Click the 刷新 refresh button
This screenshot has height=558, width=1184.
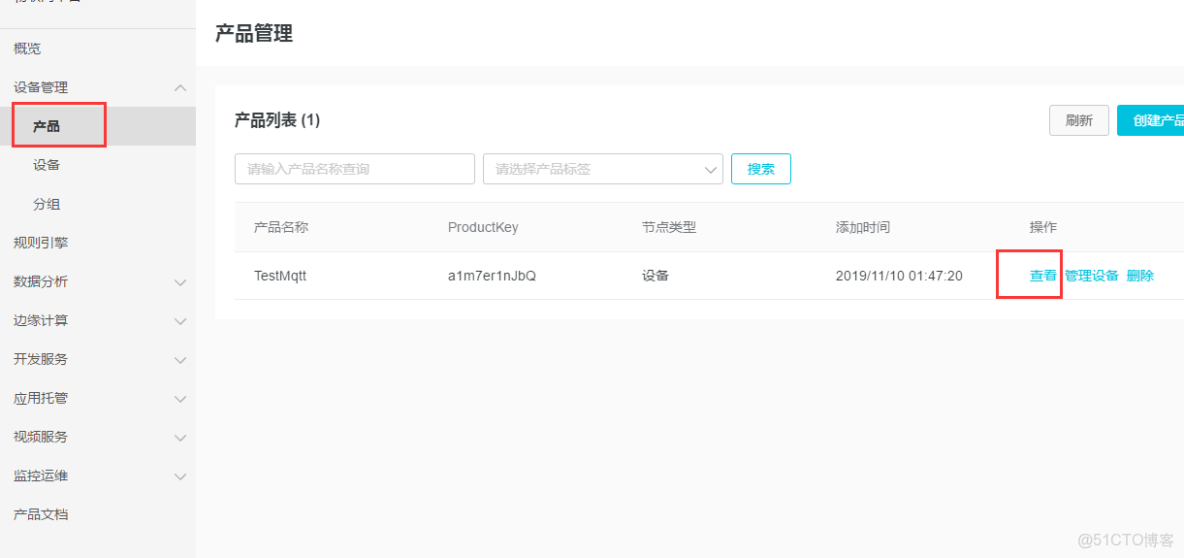(1079, 121)
